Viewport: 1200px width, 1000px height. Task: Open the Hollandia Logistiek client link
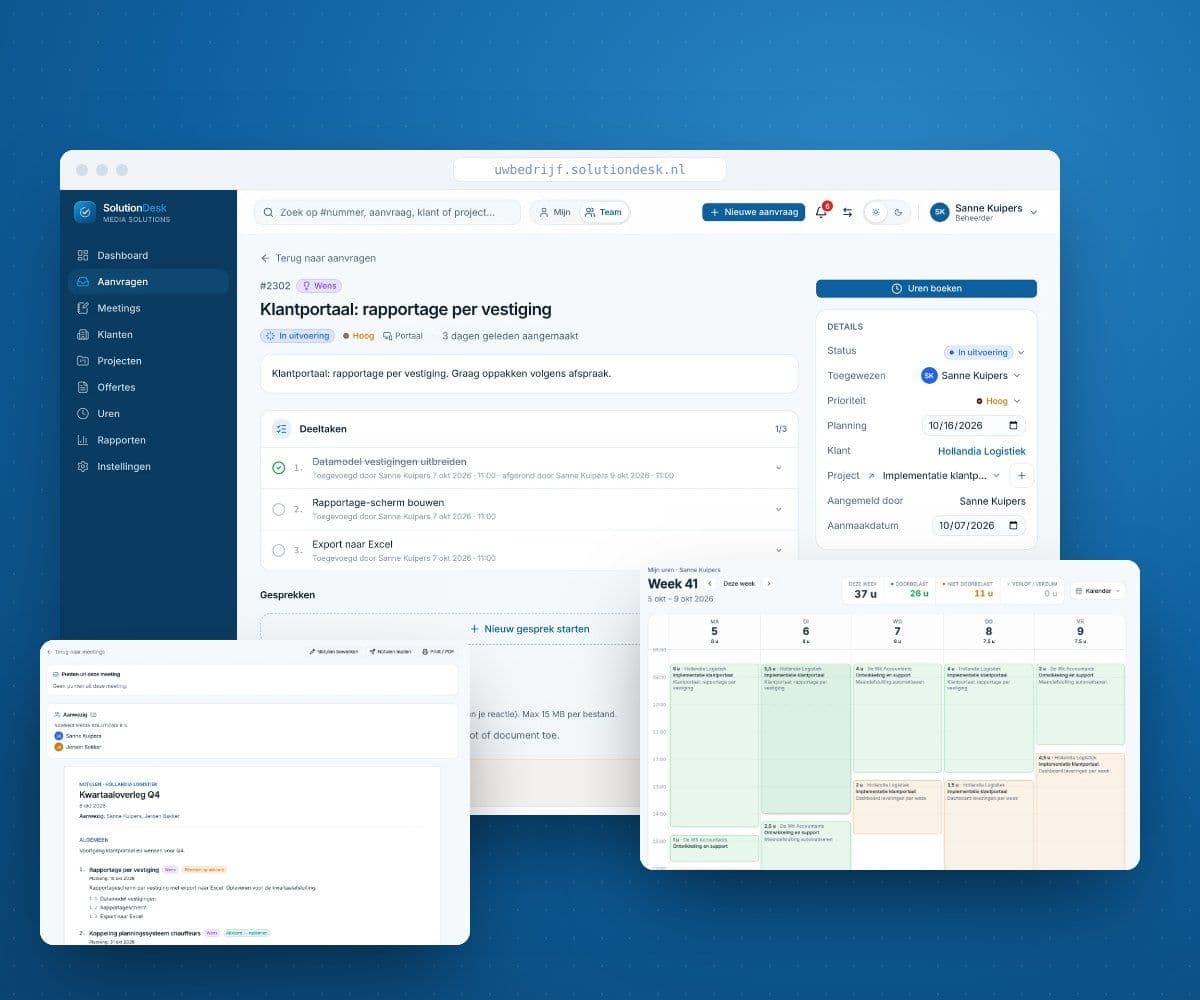[x=981, y=451]
